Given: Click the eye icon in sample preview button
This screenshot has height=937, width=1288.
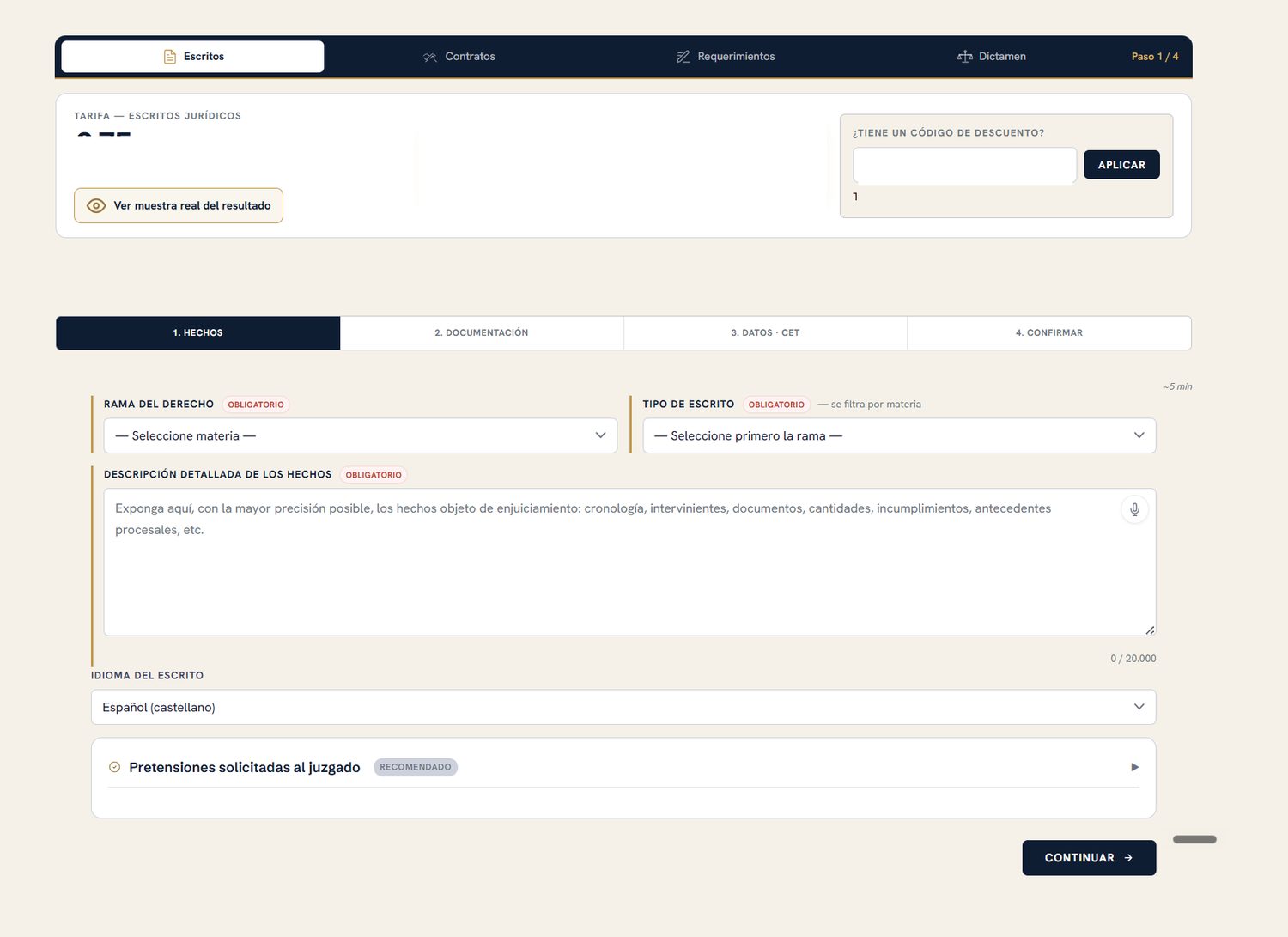Looking at the screenshot, I should 96,206.
